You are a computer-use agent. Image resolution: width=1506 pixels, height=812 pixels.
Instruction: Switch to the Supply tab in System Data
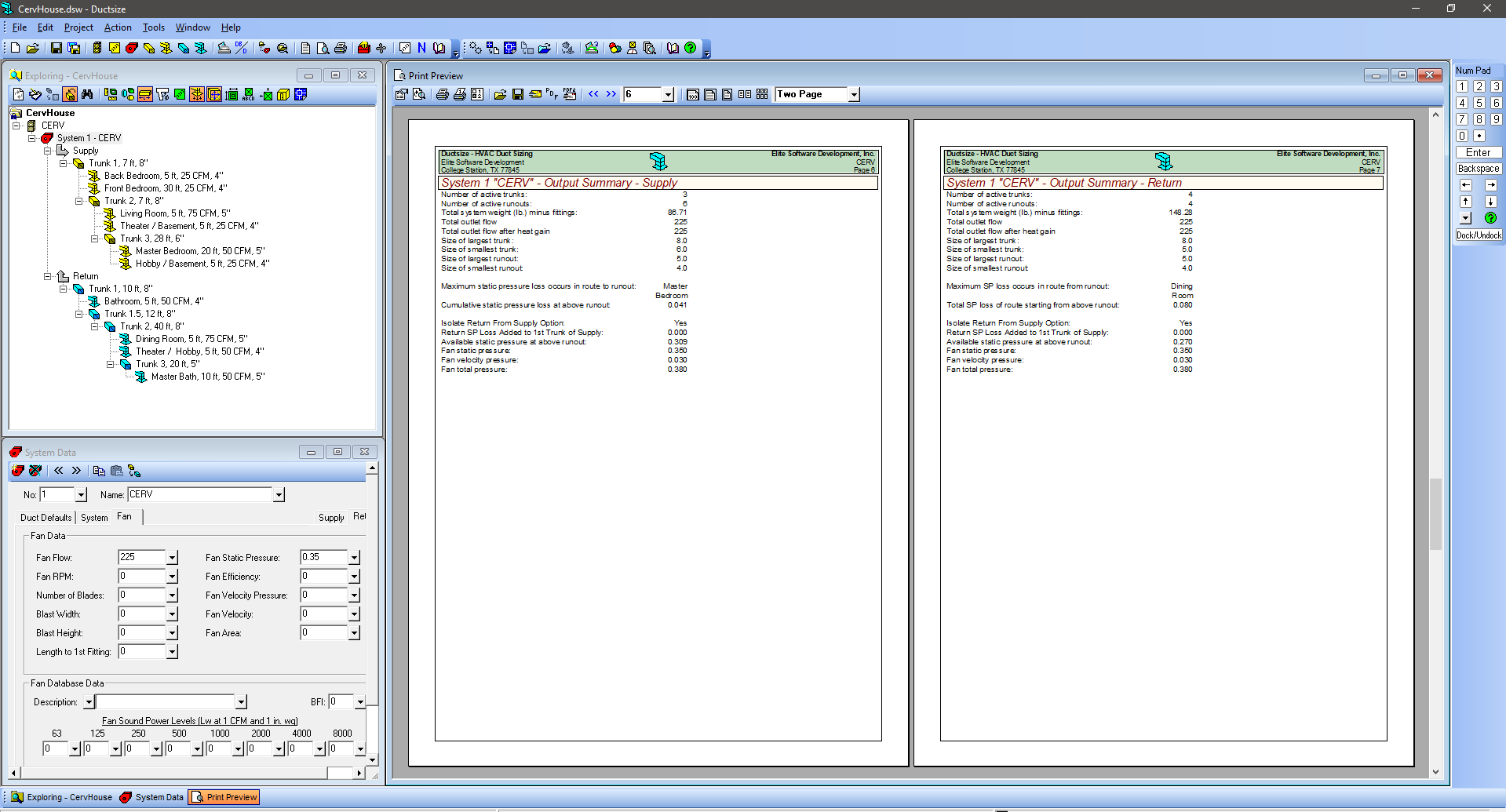coord(331,518)
